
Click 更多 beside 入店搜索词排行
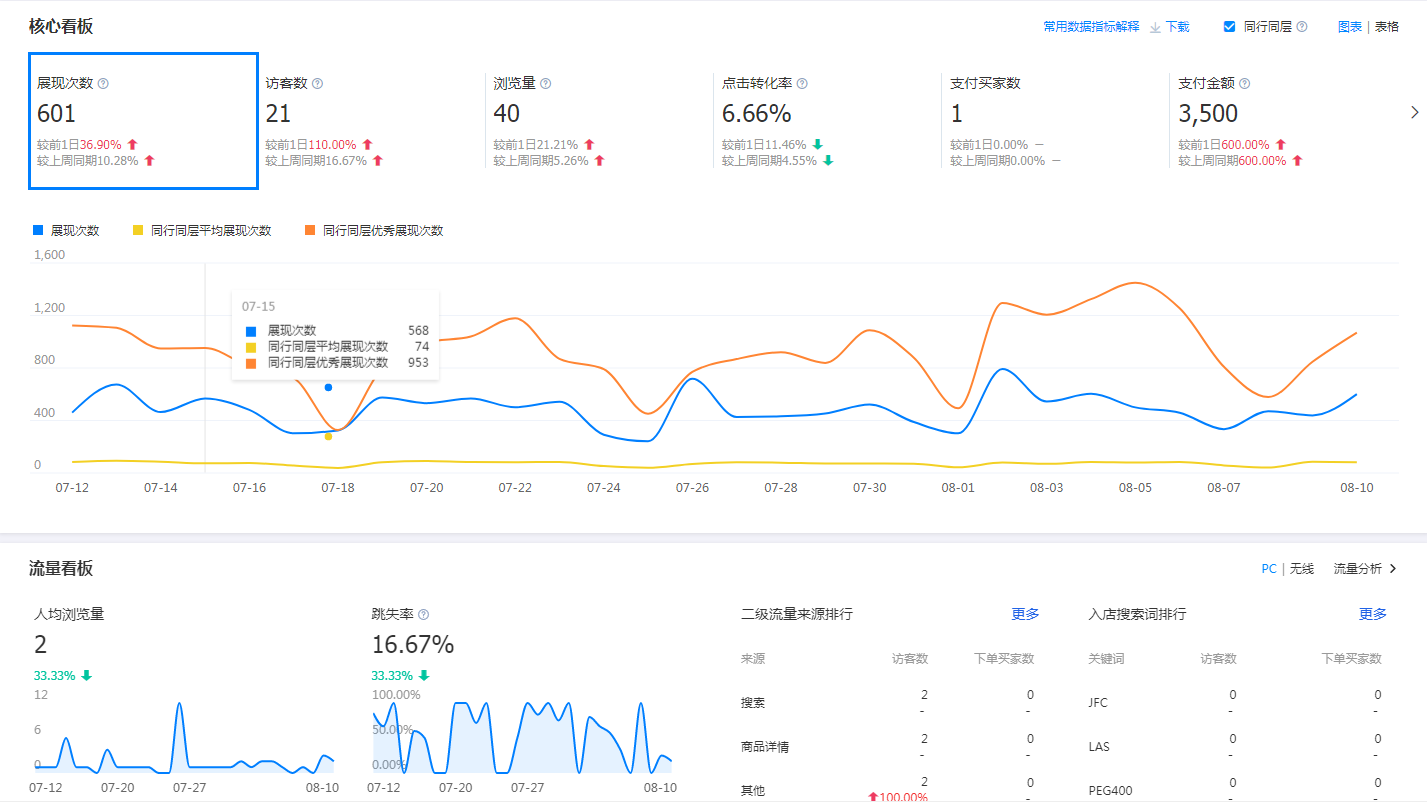coord(1371,614)
